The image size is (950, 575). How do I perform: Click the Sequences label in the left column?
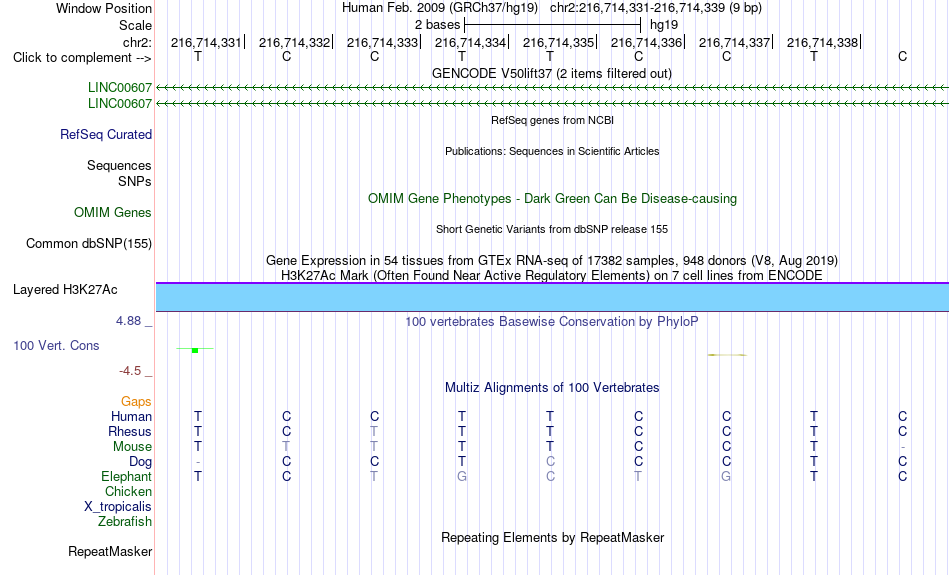[119, 165]
